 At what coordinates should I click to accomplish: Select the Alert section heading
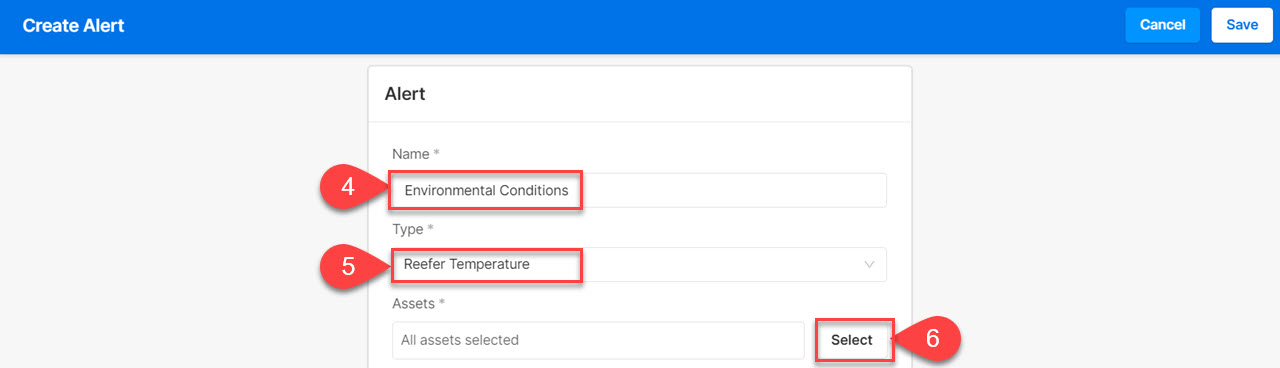click(405, 94)
